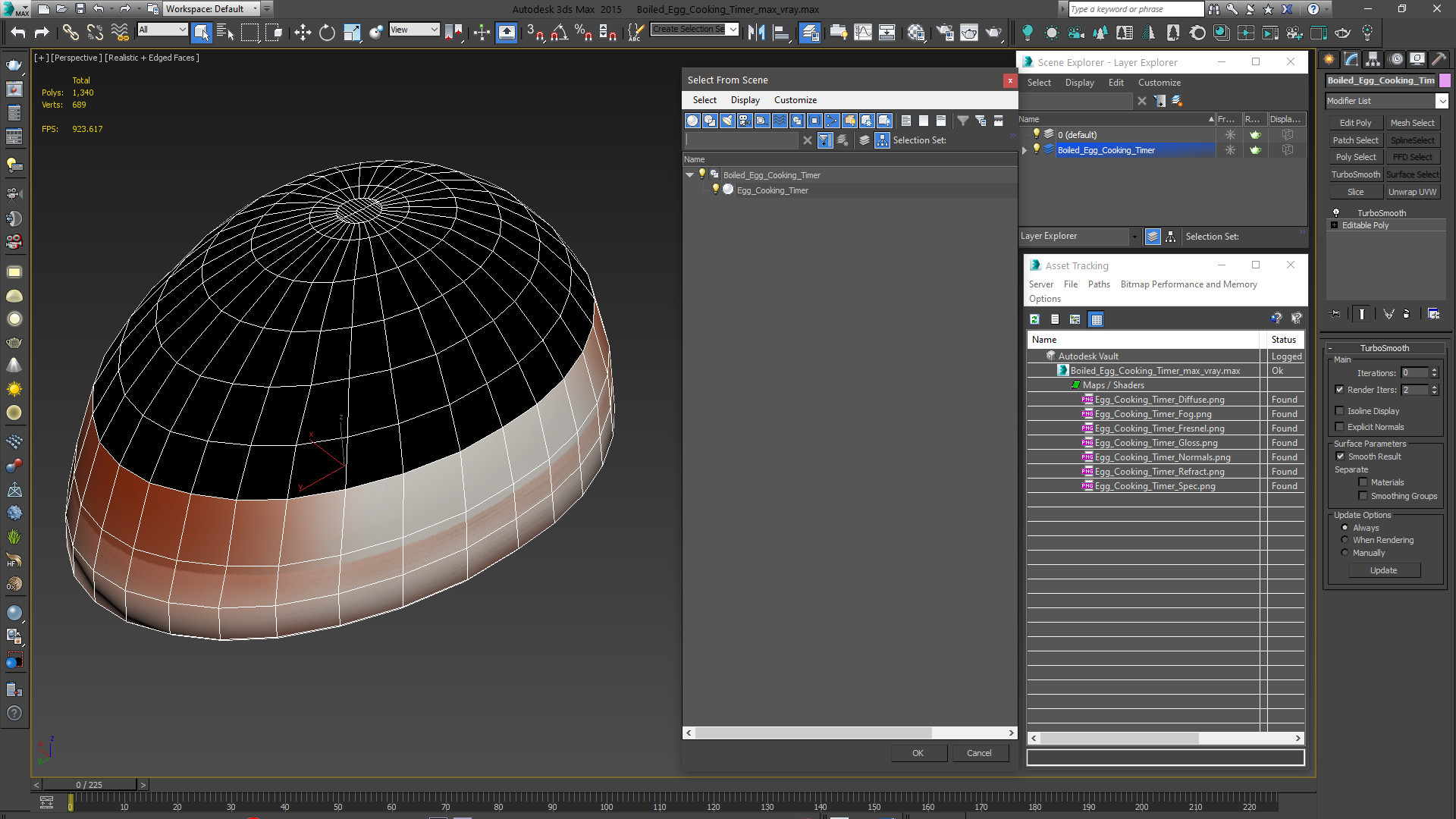This screenshot has height=819, width=1456.
Task: Click the Select and Link chain icon
Action: [x=71, y=32]
